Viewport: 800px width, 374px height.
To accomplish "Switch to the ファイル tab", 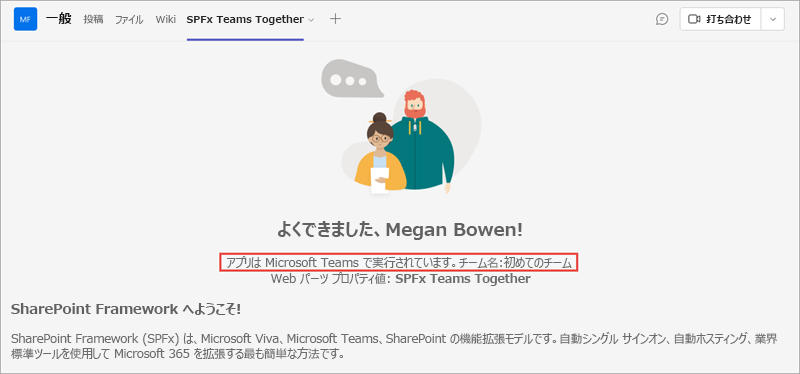I will coord(129,19).
